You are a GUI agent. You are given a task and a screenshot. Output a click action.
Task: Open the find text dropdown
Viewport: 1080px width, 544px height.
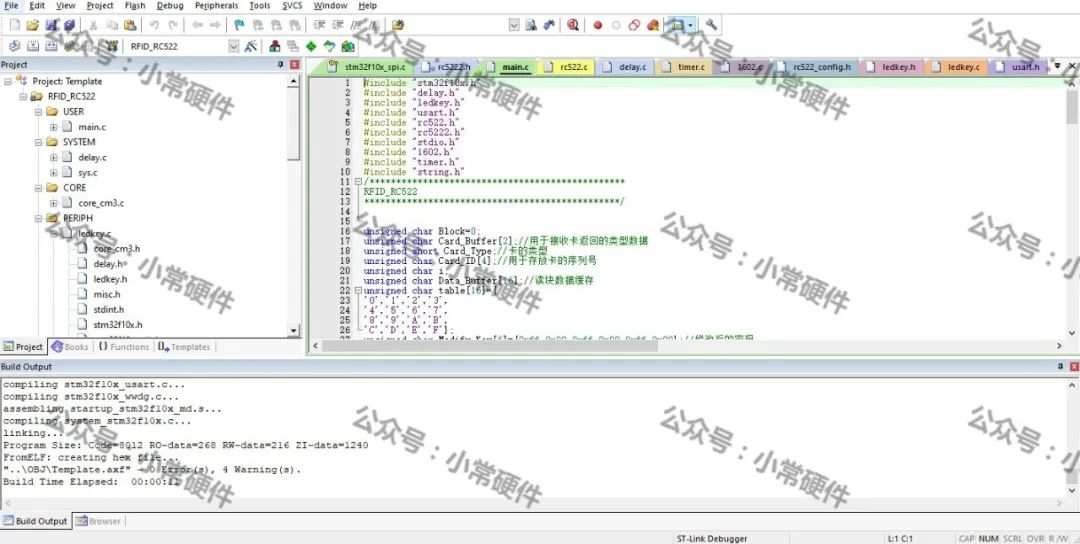(514, 25)
